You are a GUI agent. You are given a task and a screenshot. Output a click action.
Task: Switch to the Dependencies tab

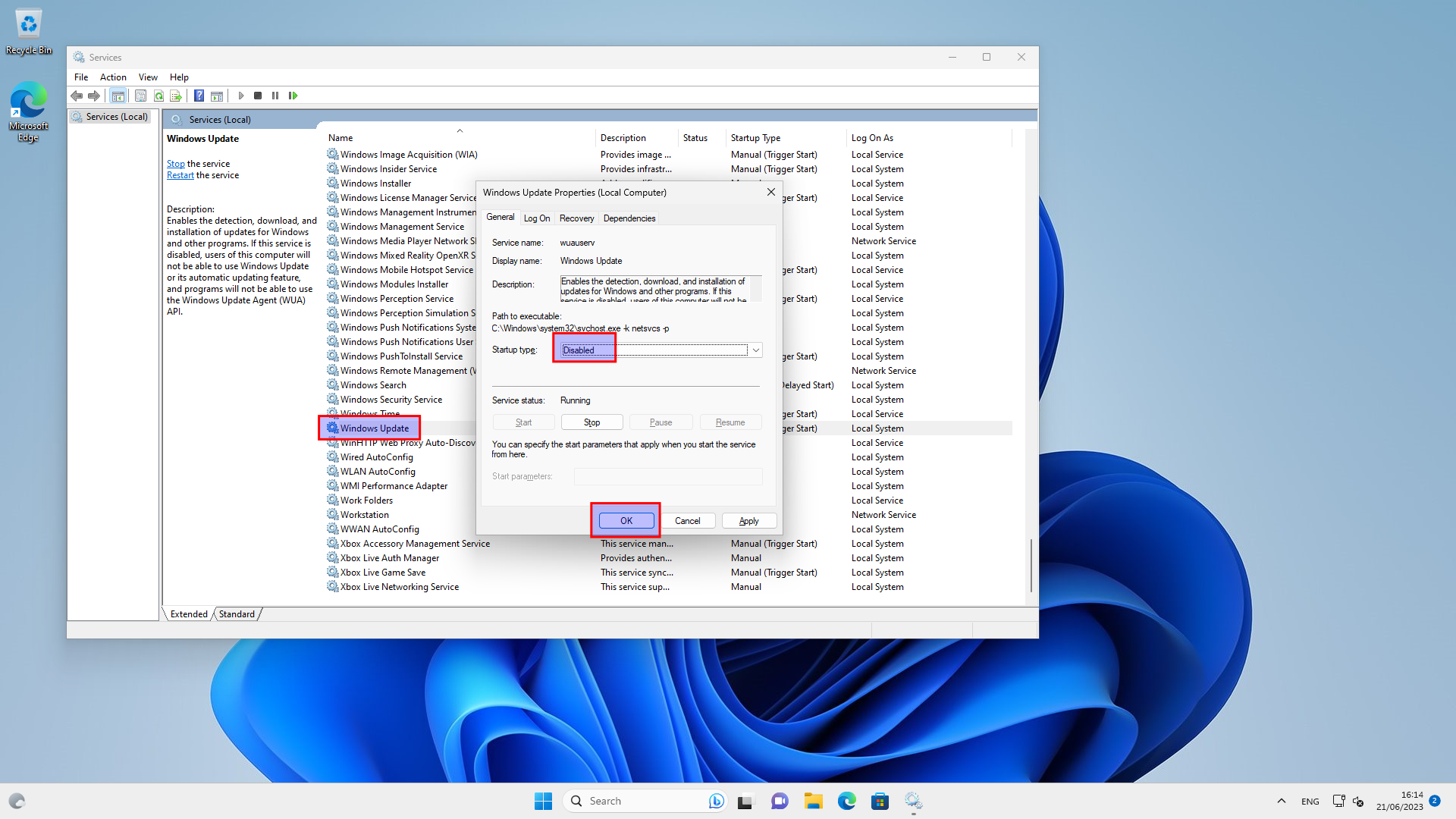[x=629, y=218]
